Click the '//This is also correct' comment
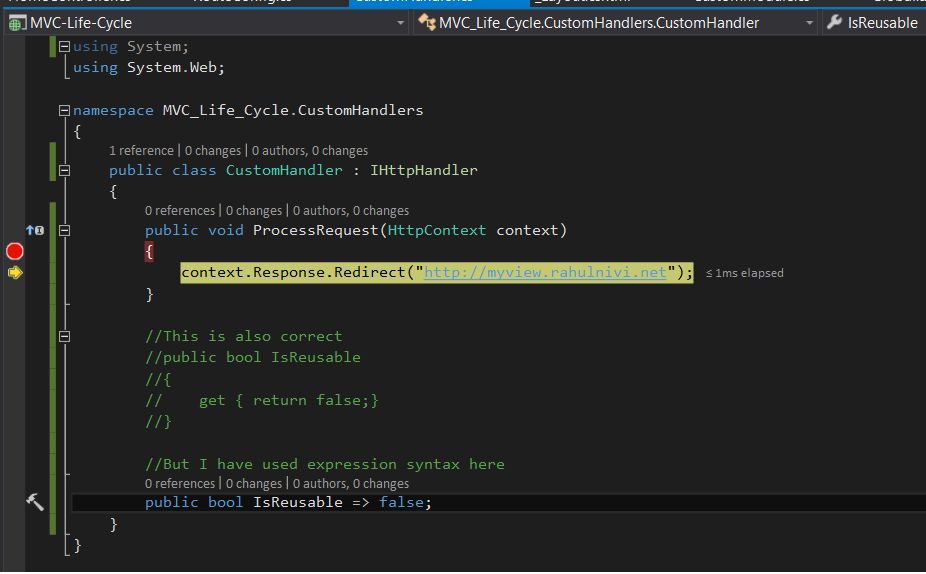The image size is (926, 574). [x=243, y=336]
